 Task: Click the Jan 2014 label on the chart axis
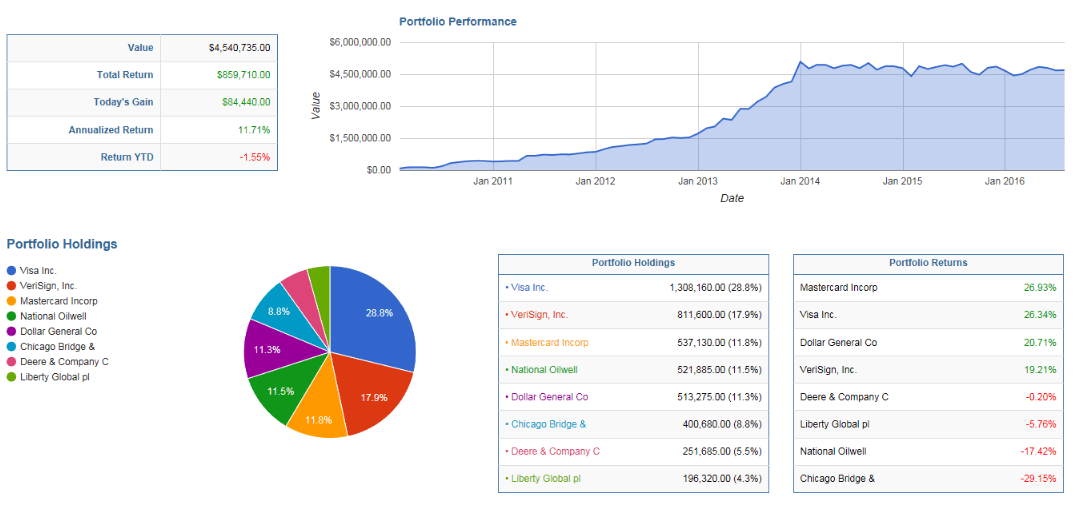tap(801, 182)
